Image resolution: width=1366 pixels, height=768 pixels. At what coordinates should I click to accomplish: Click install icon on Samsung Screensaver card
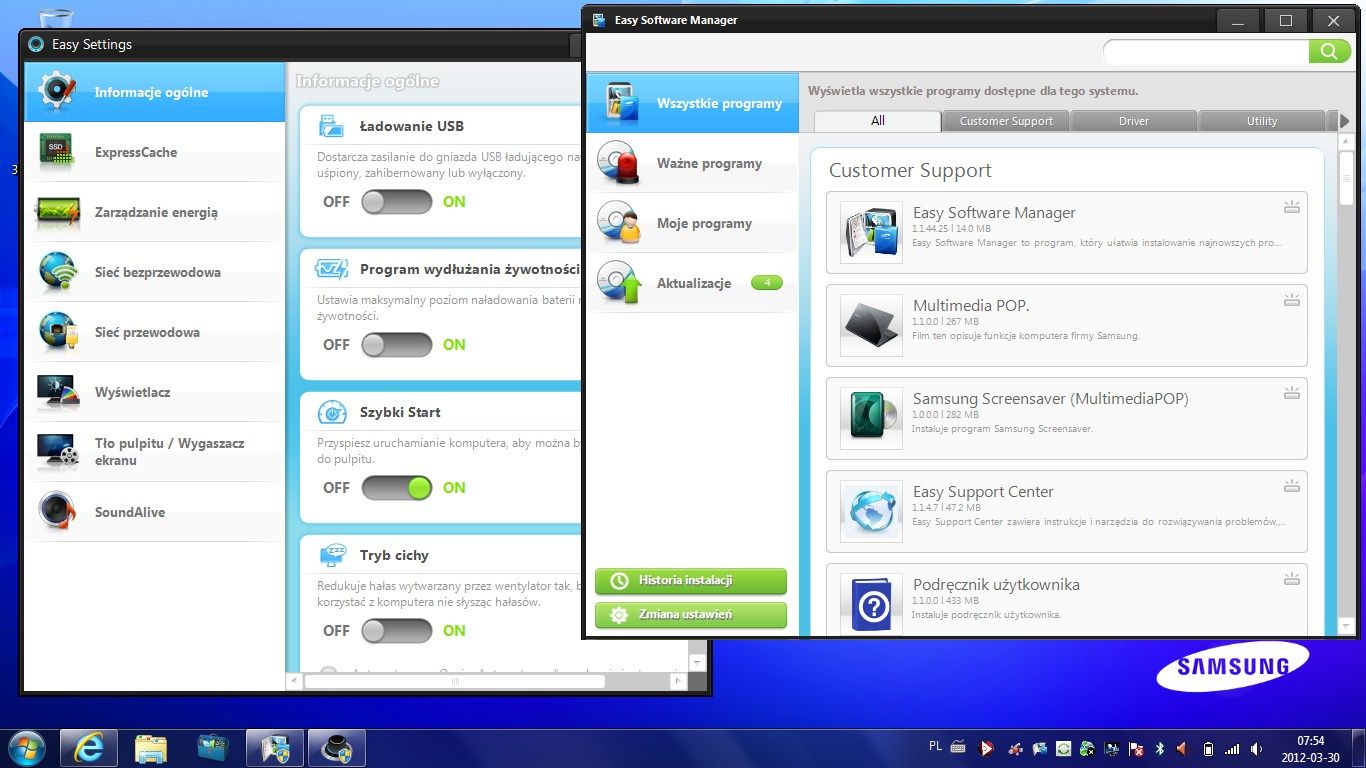pyautogui.click(x=1291, y=393)
